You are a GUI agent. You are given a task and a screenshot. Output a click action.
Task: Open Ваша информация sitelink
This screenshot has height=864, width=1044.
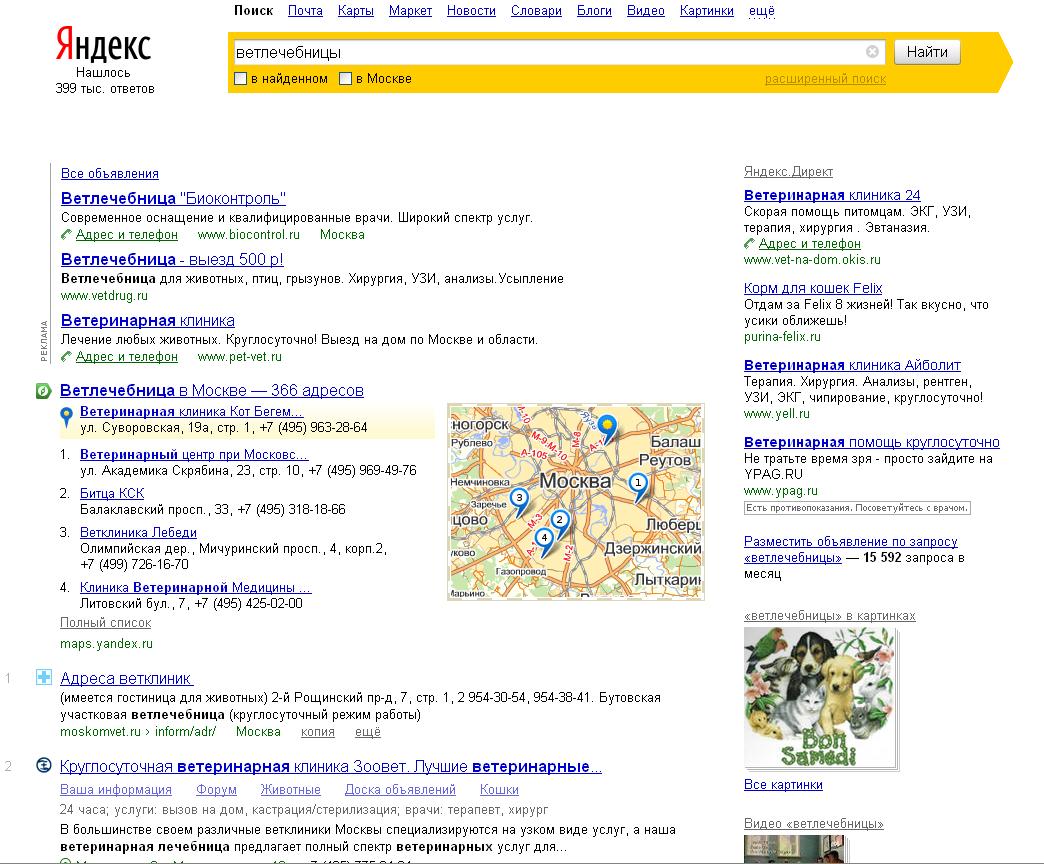point(116,789)
